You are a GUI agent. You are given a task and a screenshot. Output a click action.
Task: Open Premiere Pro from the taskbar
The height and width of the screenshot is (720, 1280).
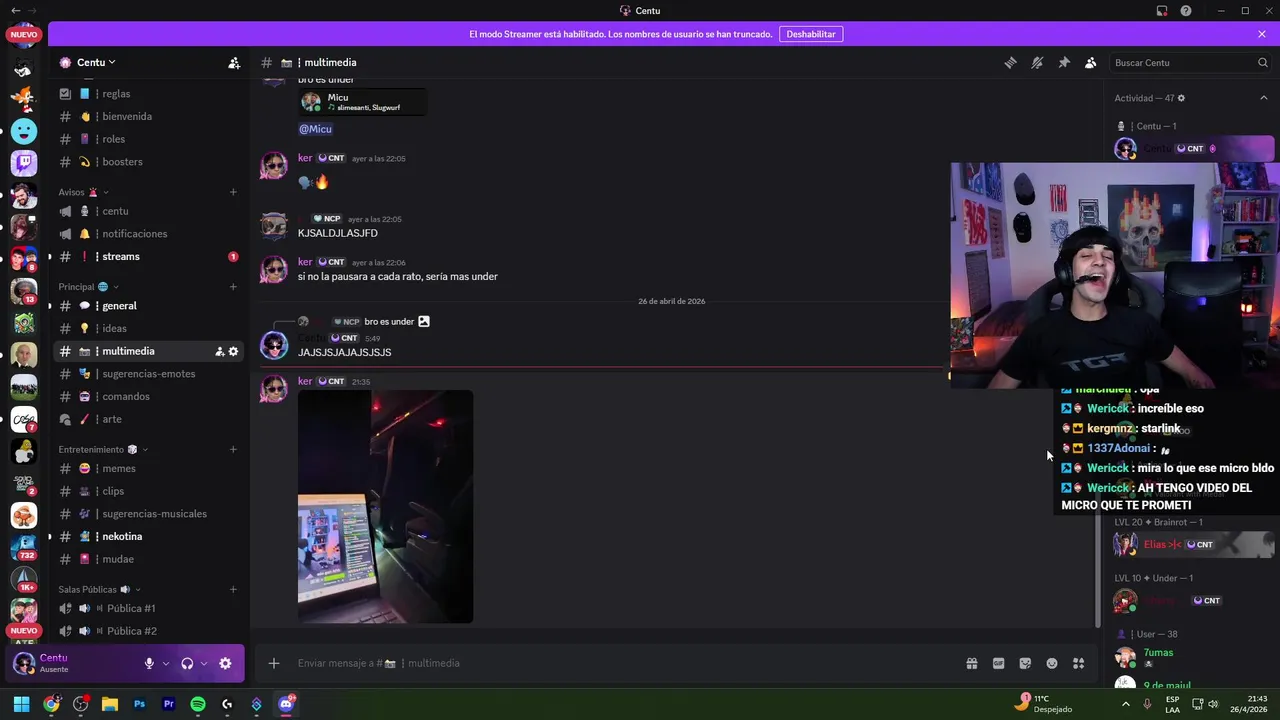click(168, 704)
